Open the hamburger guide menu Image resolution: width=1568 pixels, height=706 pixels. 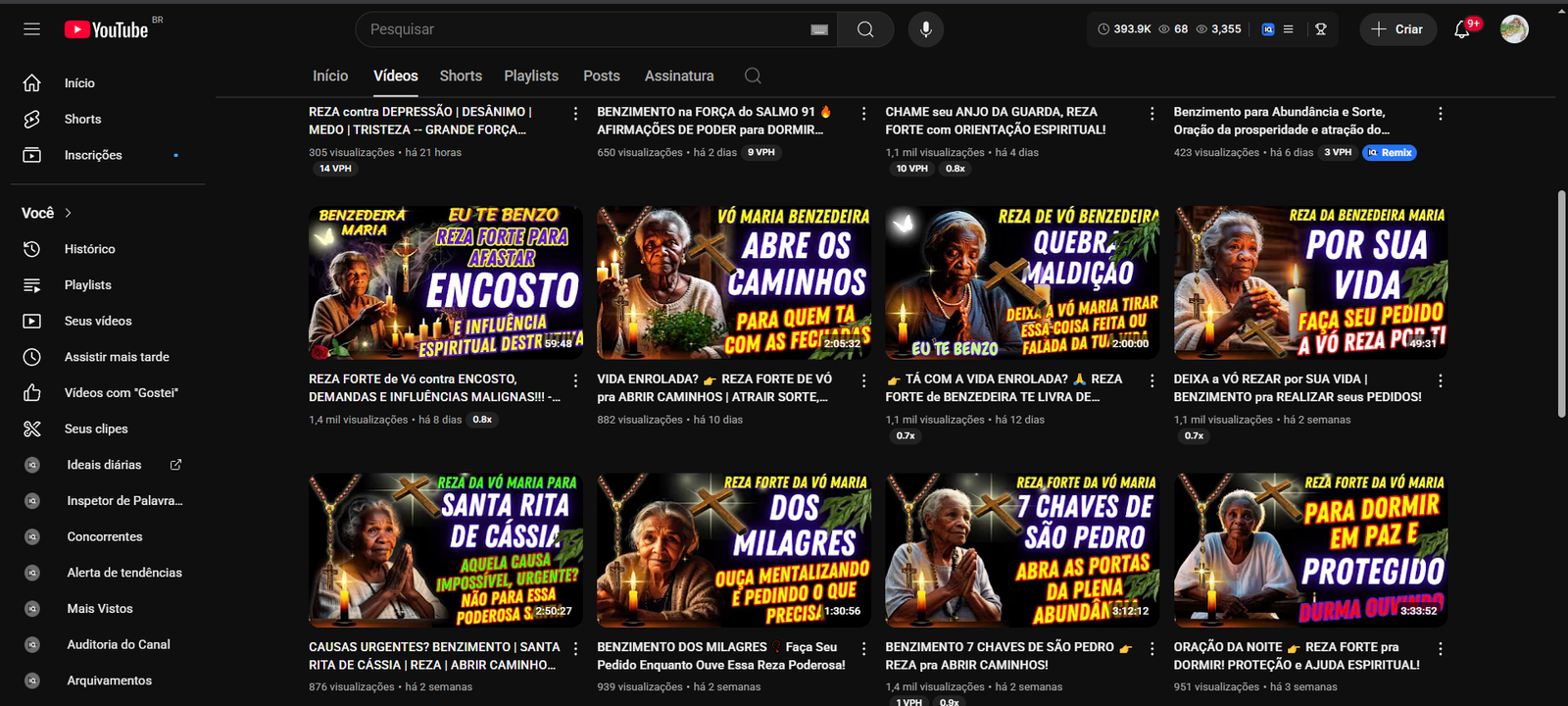[32, 29]
